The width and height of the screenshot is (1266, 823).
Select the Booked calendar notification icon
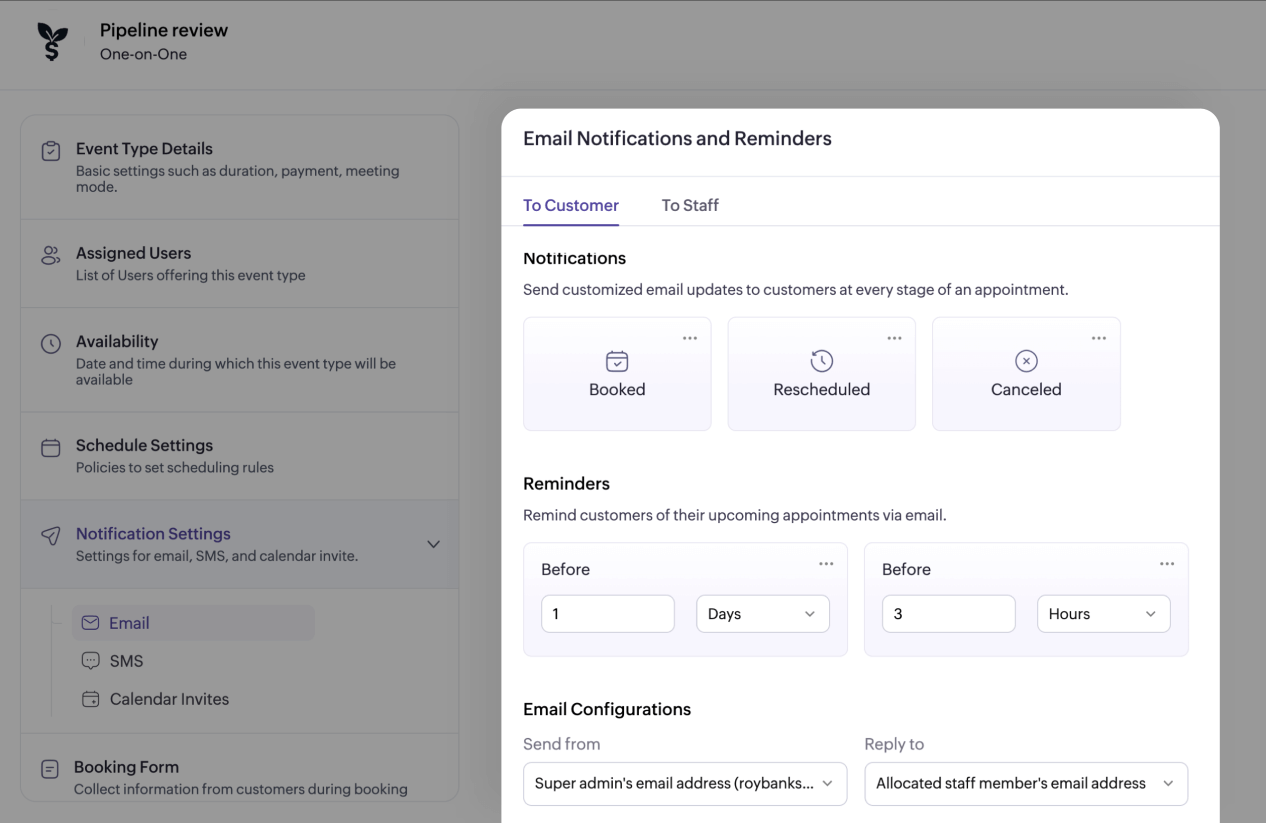coord(617,361)
